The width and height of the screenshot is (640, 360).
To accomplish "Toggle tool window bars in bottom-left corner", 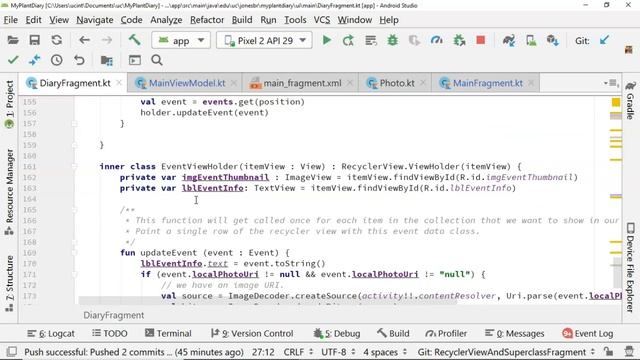I will (x=12, y=351).
